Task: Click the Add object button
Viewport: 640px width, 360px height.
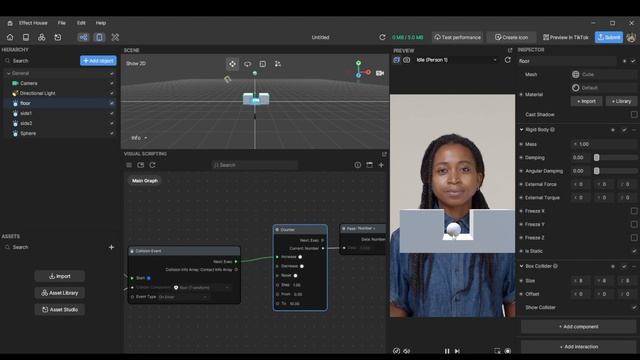Action: [98, 61]
